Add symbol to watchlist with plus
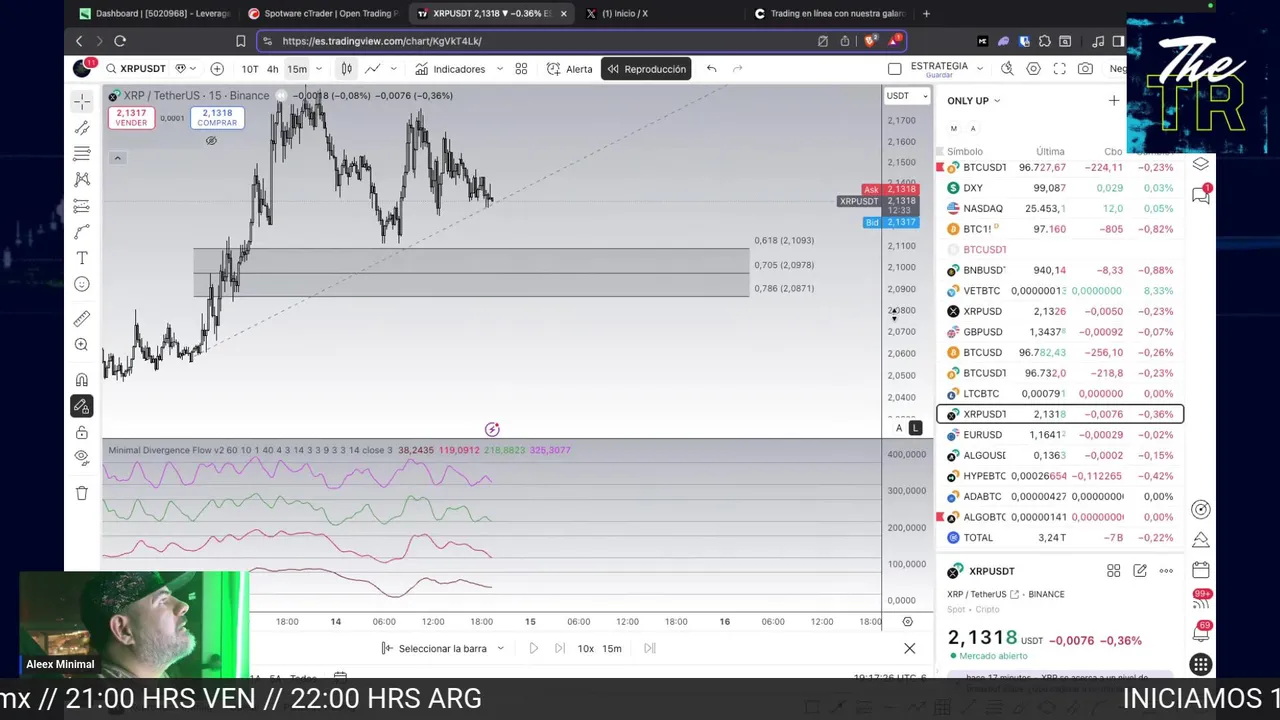Screen dimensions: 1280x720 [1113, 101]
